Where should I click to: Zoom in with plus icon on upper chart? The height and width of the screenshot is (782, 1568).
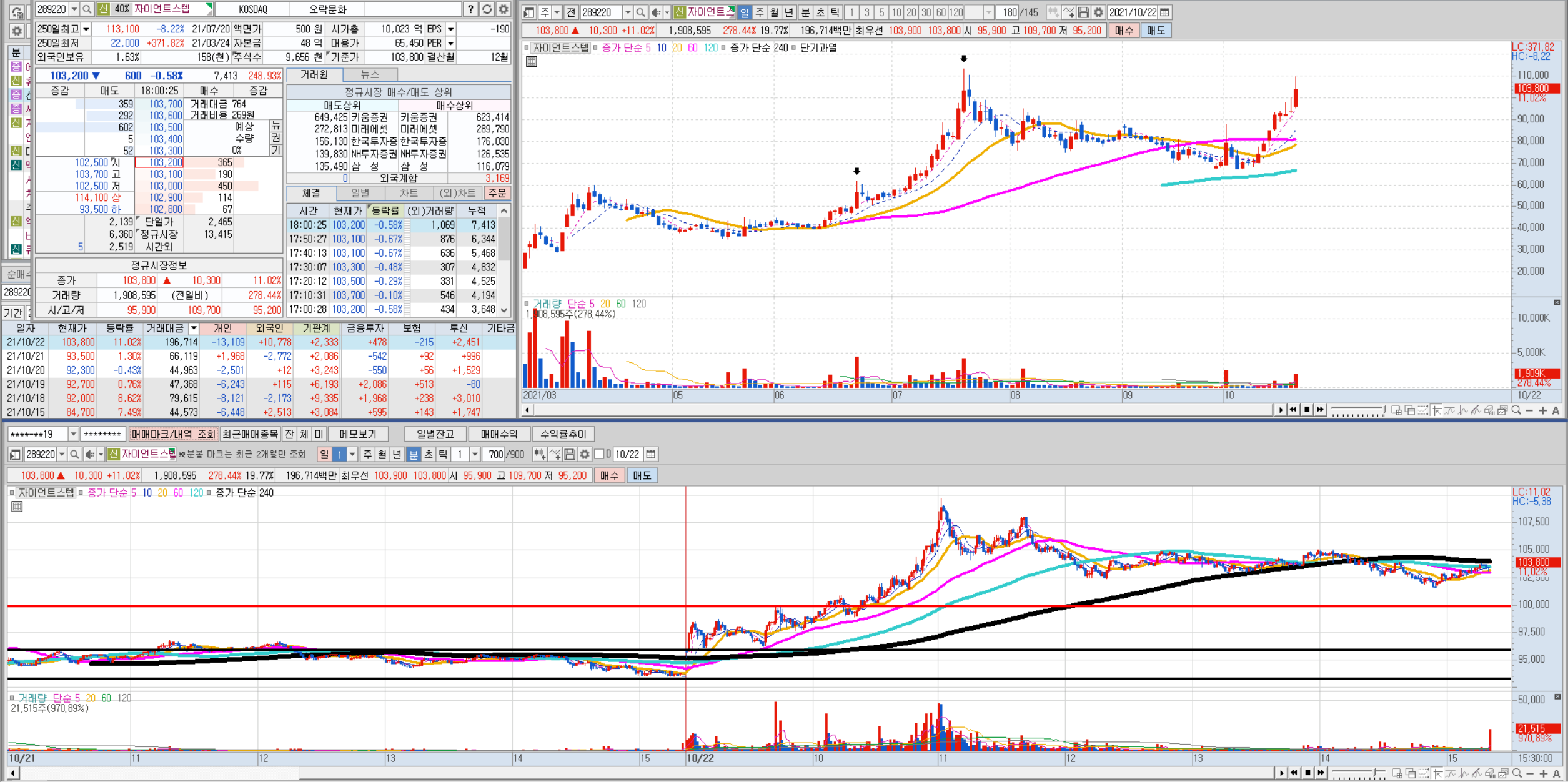coord(1542,410)
